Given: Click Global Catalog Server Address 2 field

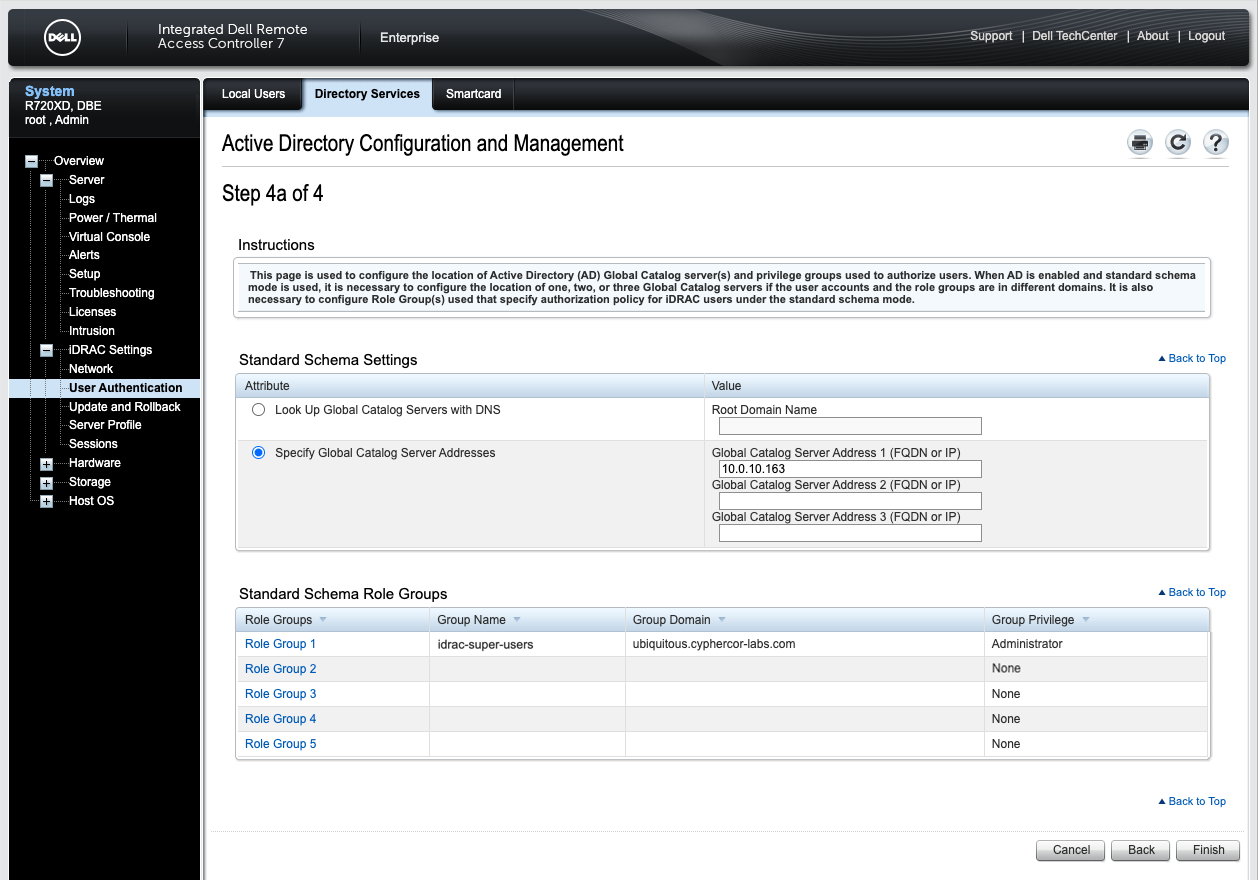Looking at the screenshot, I should (850, 501).
